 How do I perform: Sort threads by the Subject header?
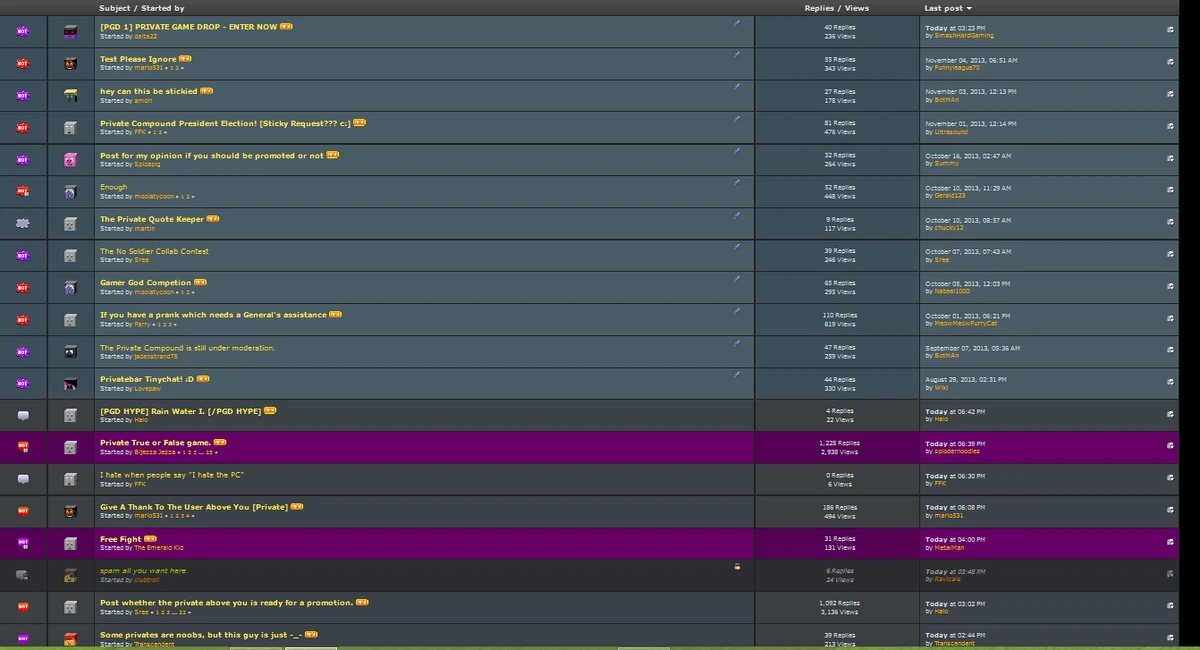coord(114,8)
